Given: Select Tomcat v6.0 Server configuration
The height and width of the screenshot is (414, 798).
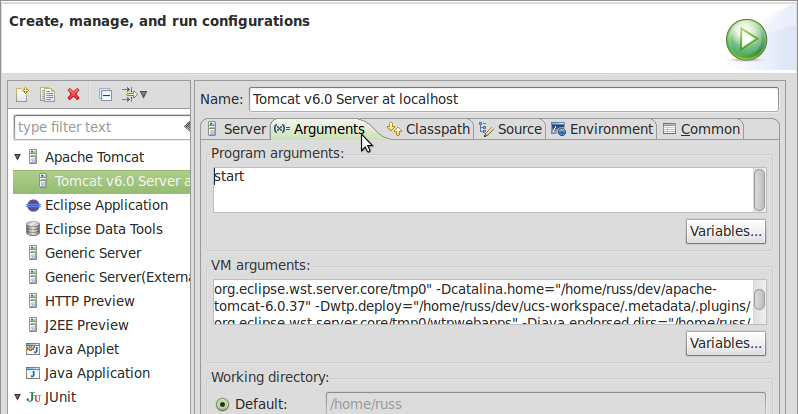Looking at the screenshot, I should point(102,181).
